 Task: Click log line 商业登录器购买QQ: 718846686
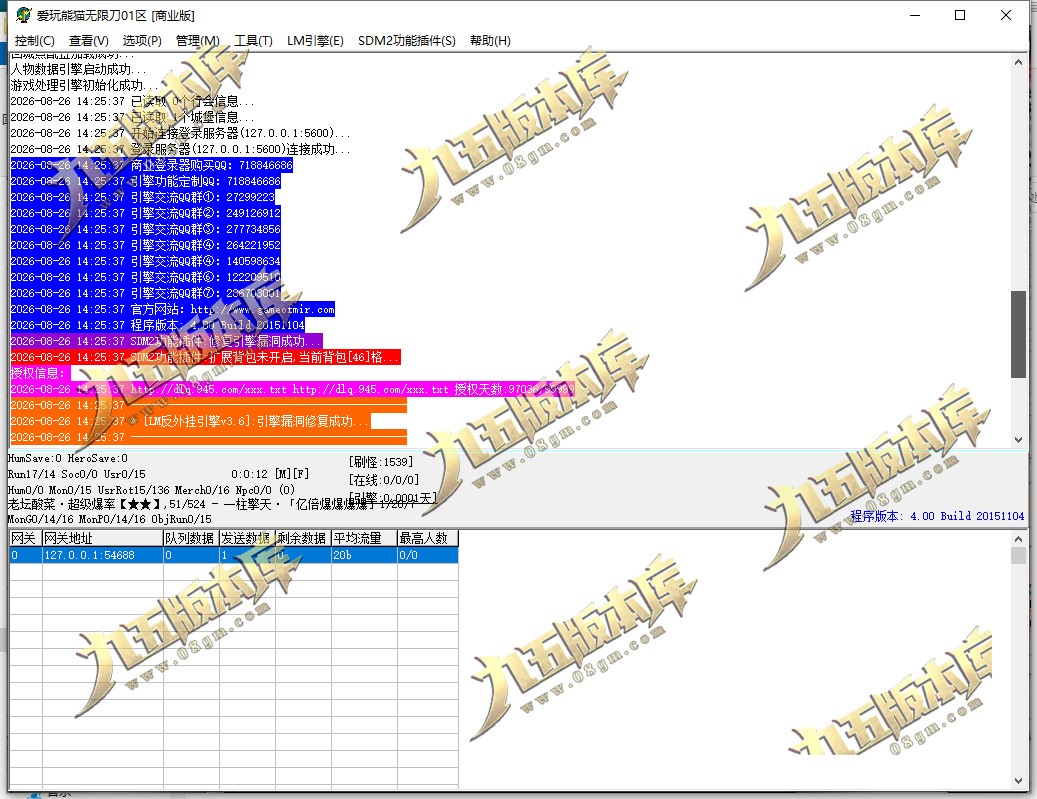[151, 165]
